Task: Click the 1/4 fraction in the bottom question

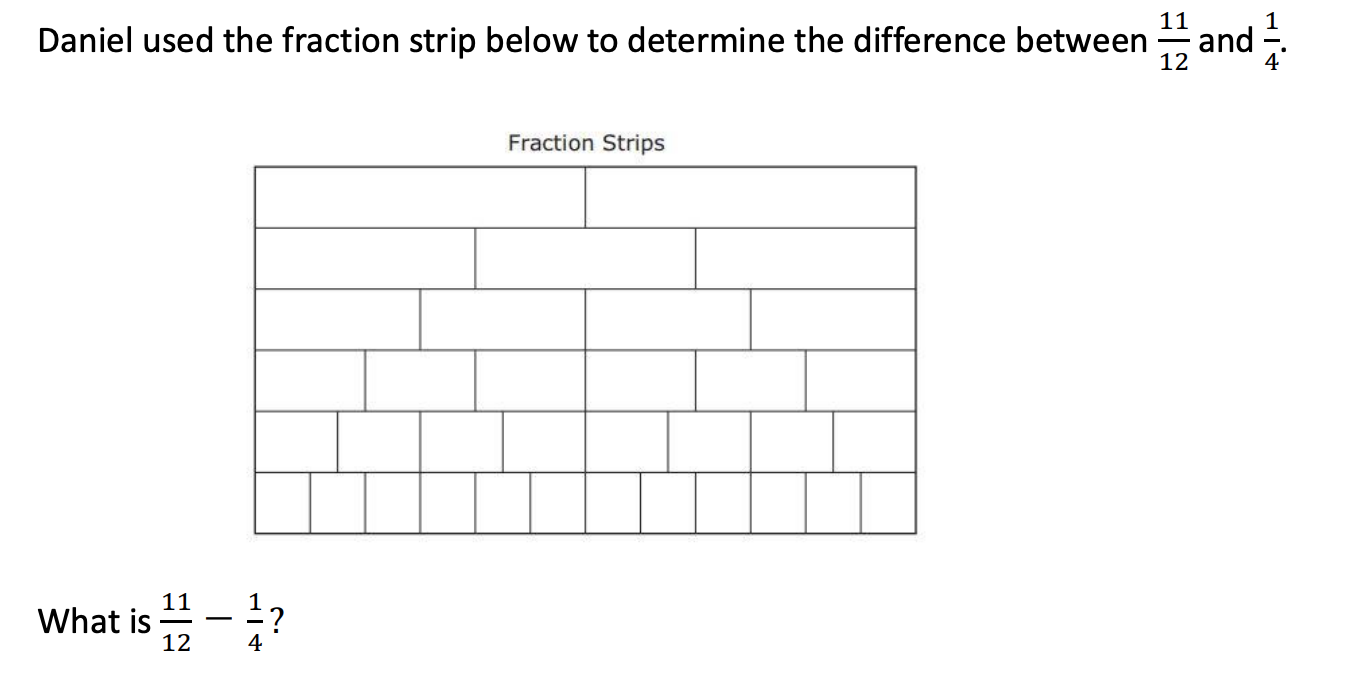Action: [x=255, y=621]
